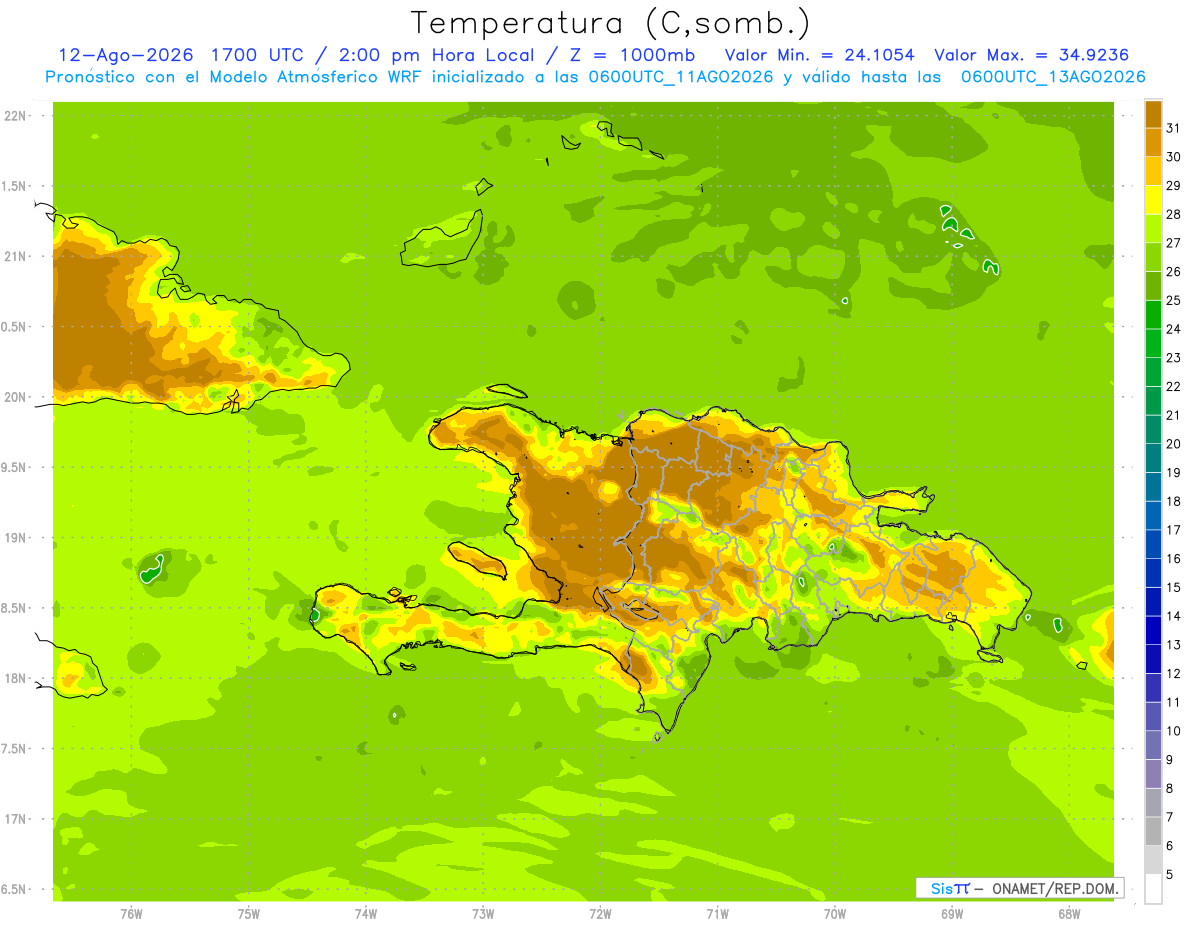Screen dimensions: 1200x927
Task: Click the '2:00 pm Hora Local' text
Action: pyautogui.click(x=433, y=55)
